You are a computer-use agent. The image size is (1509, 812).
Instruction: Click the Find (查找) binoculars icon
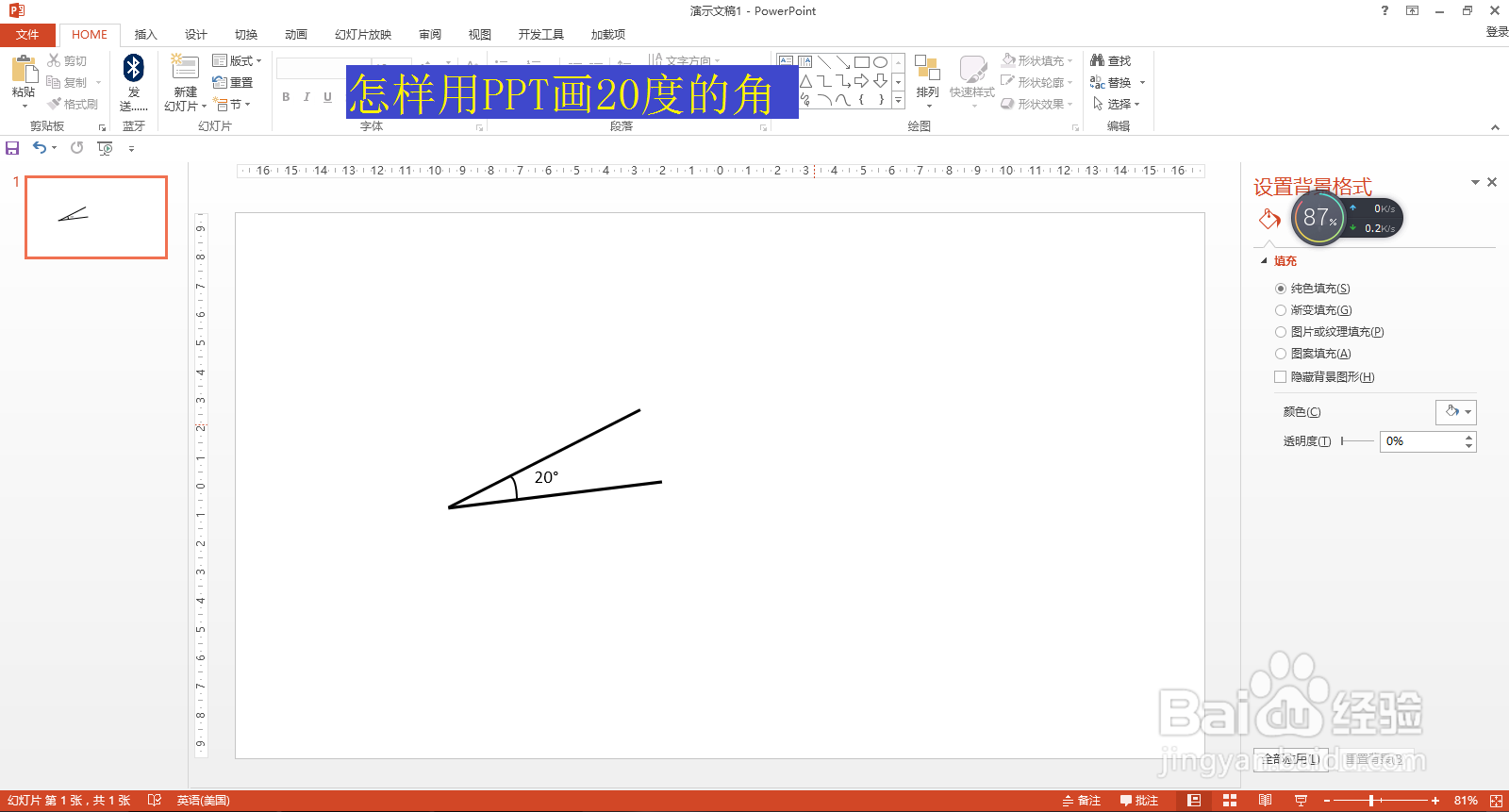click(1097, 60)
